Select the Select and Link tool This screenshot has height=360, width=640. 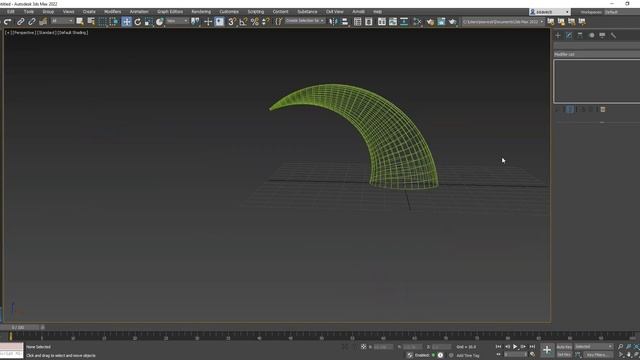click(x=20, y=22)
